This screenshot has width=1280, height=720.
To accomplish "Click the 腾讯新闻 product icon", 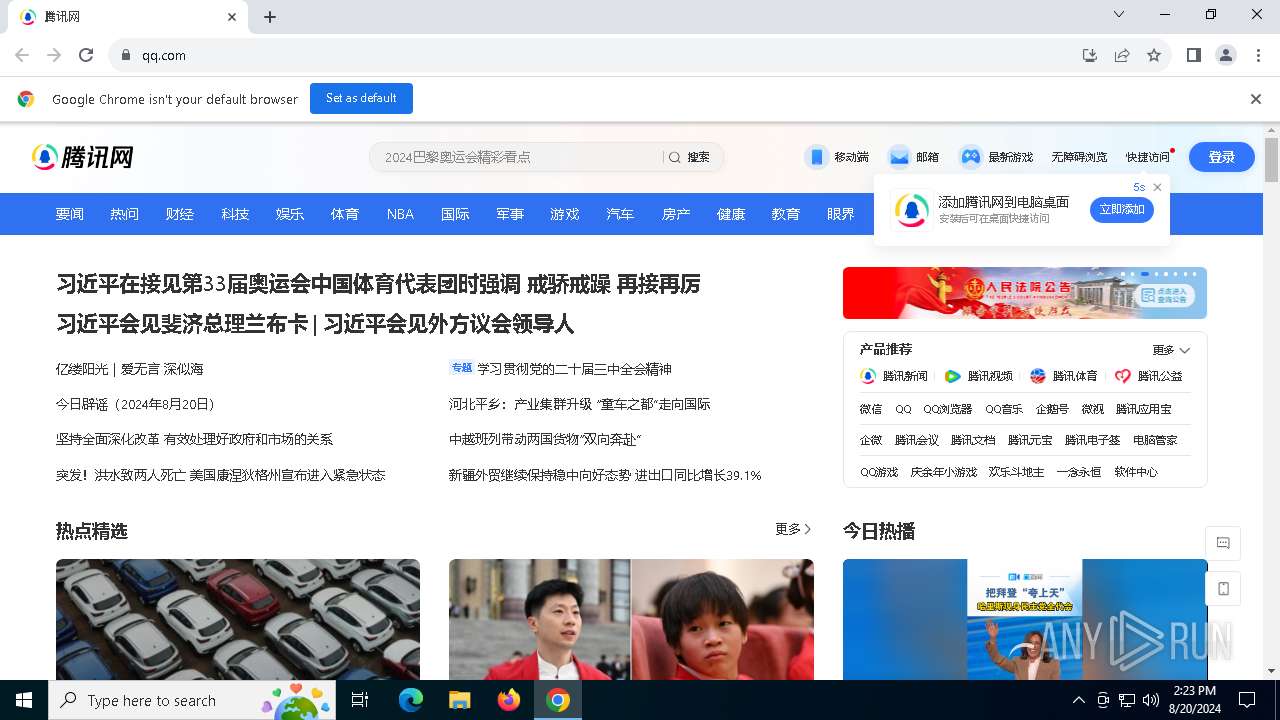I will pyautogui.click(x=868, y=376).
